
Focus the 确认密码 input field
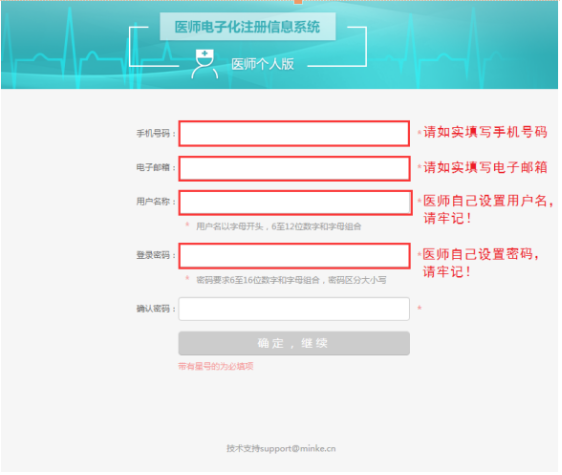[294, 309]
